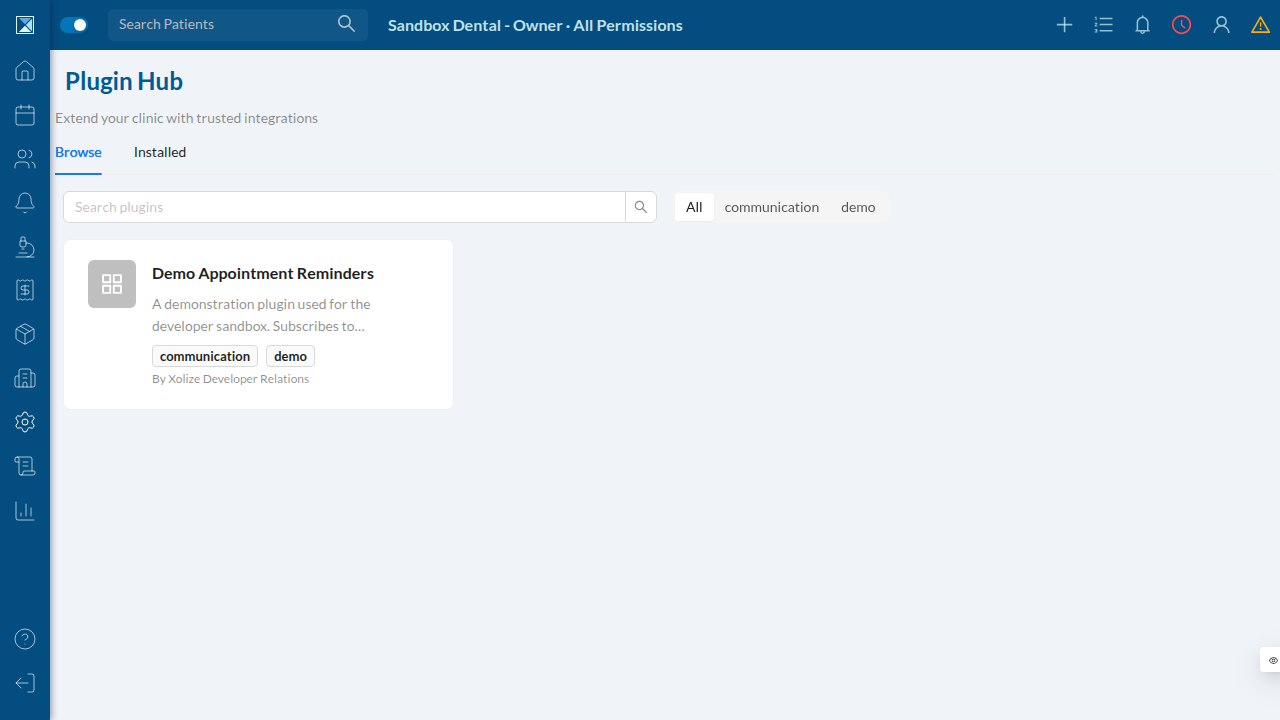Open the patients icon in sidebar

(x=25, y=159)
